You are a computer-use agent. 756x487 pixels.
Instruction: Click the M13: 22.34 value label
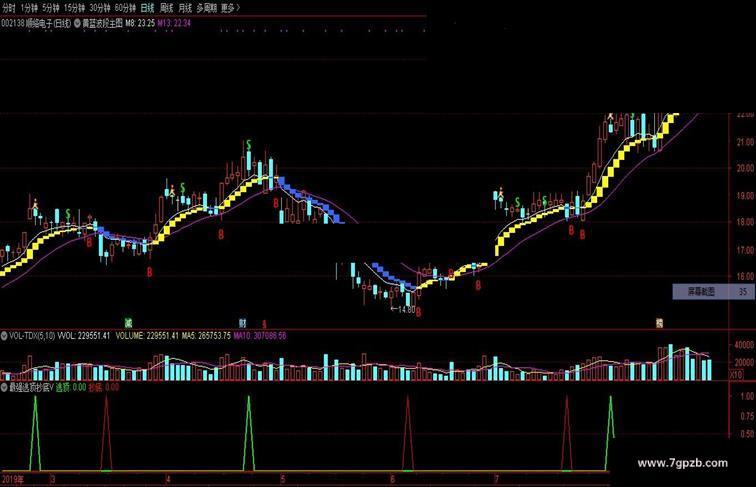click(x=174, y=23)
